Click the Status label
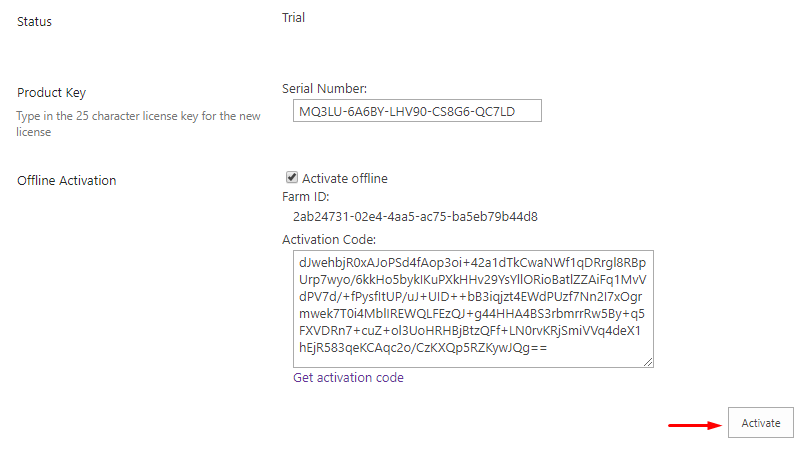This screenshot has width=805, height=453. [x=34, y=22]
